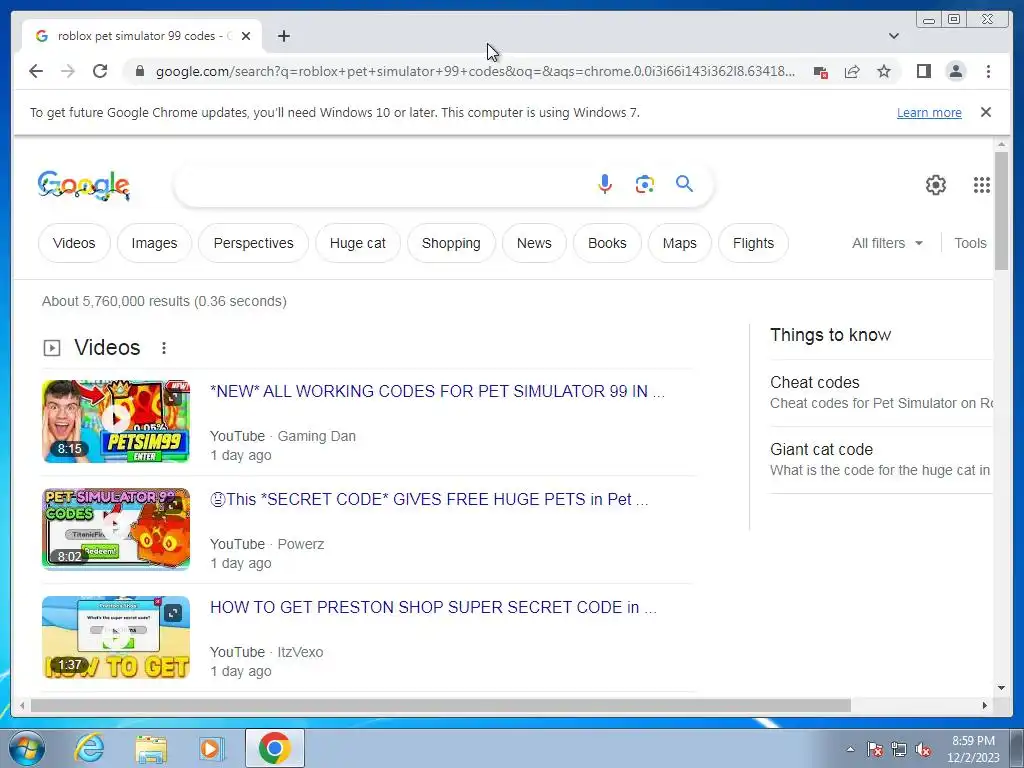1024x768 pixels.
Task: Open the Action Center flag icon
Action: [875, 750]
